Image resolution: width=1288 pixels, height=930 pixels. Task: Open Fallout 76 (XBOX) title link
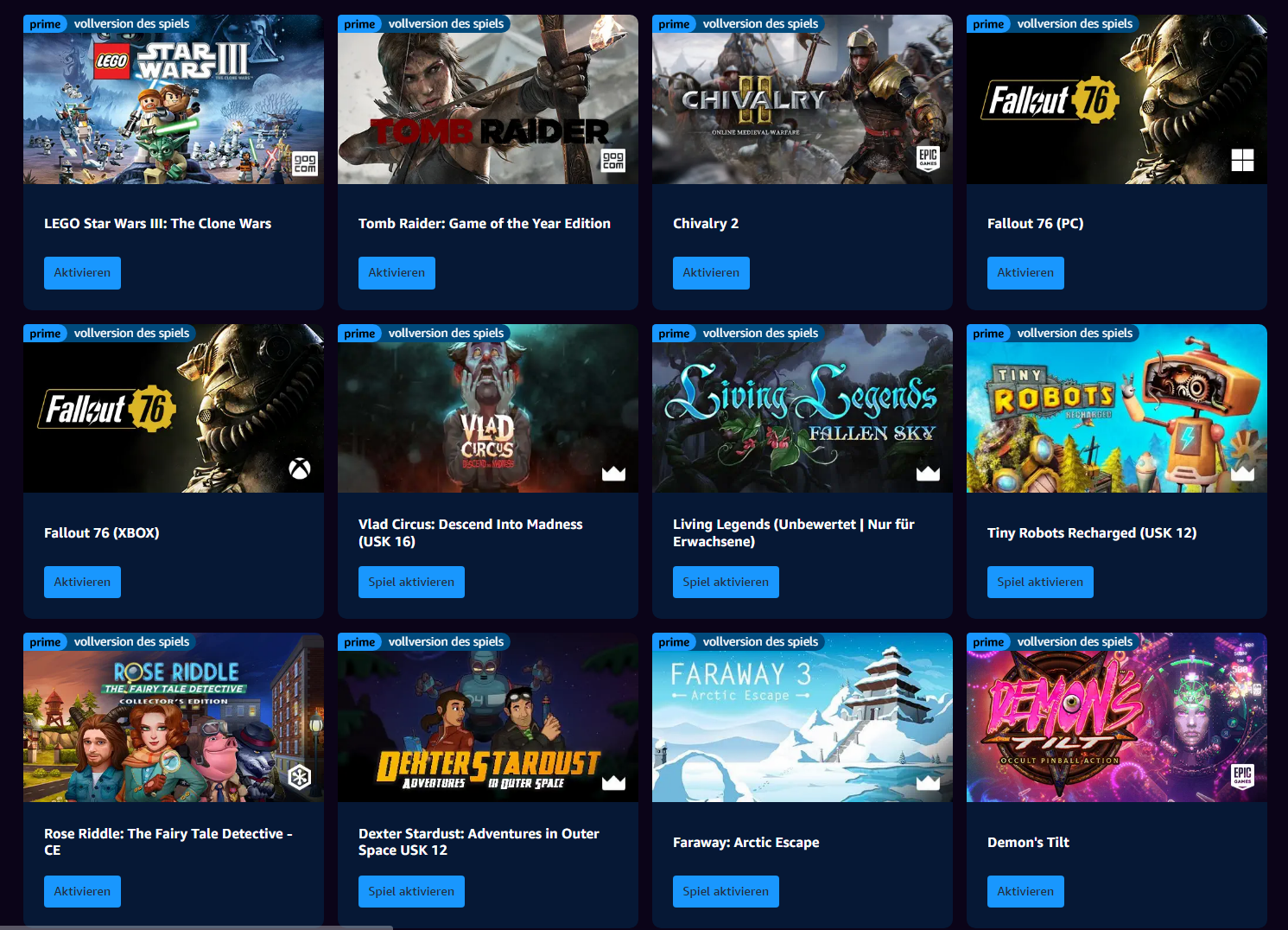(x=102, y=533)
